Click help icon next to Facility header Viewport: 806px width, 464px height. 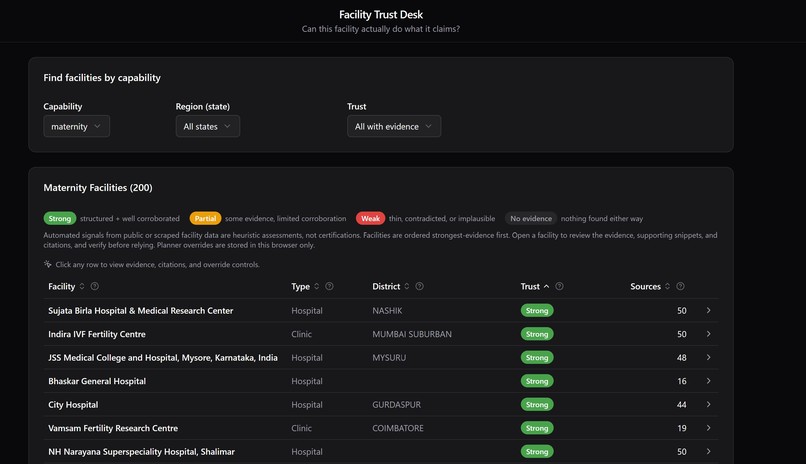95,286
